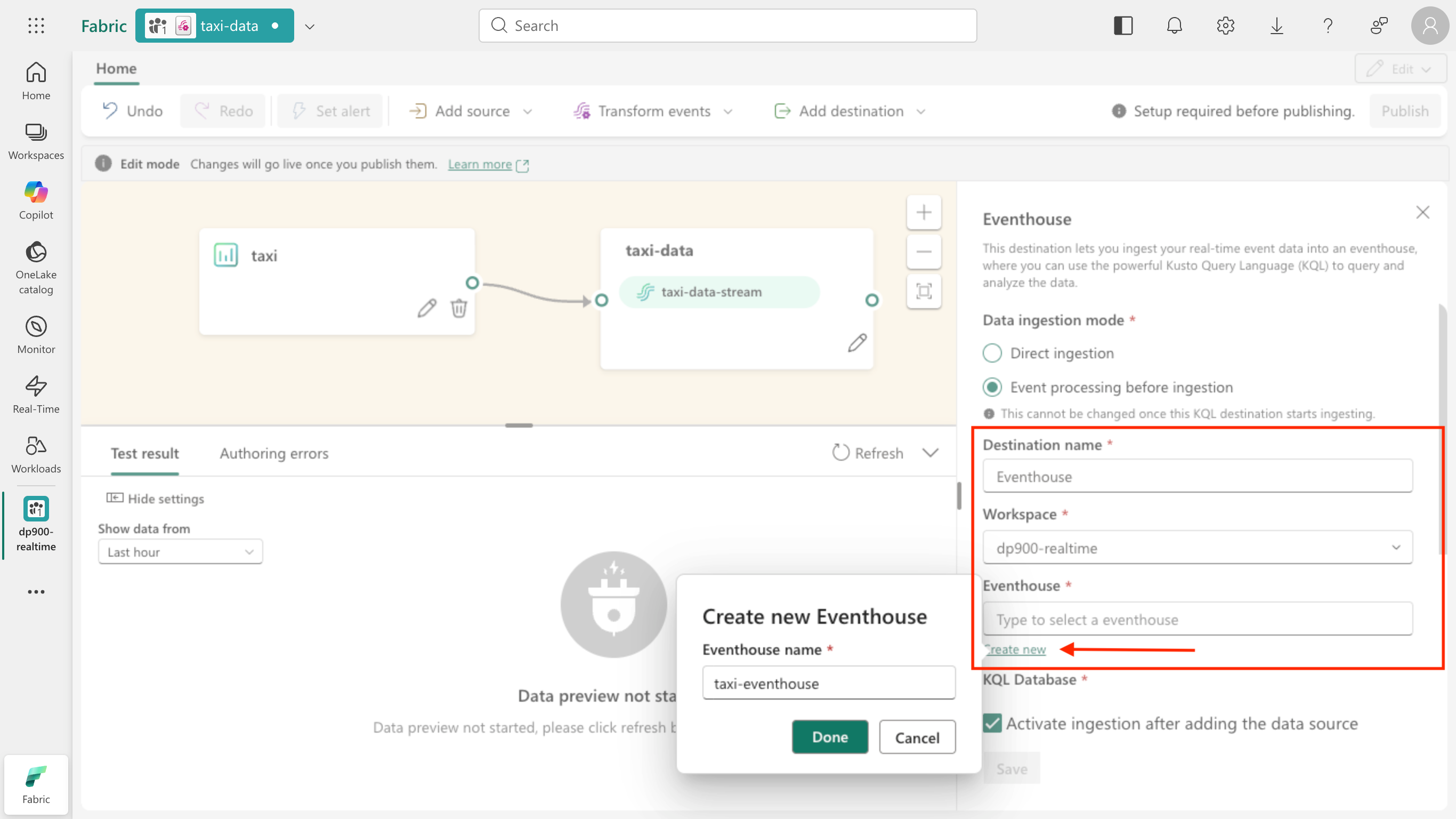
Task: Open the help question mark
Action: tap(1327, 26)
